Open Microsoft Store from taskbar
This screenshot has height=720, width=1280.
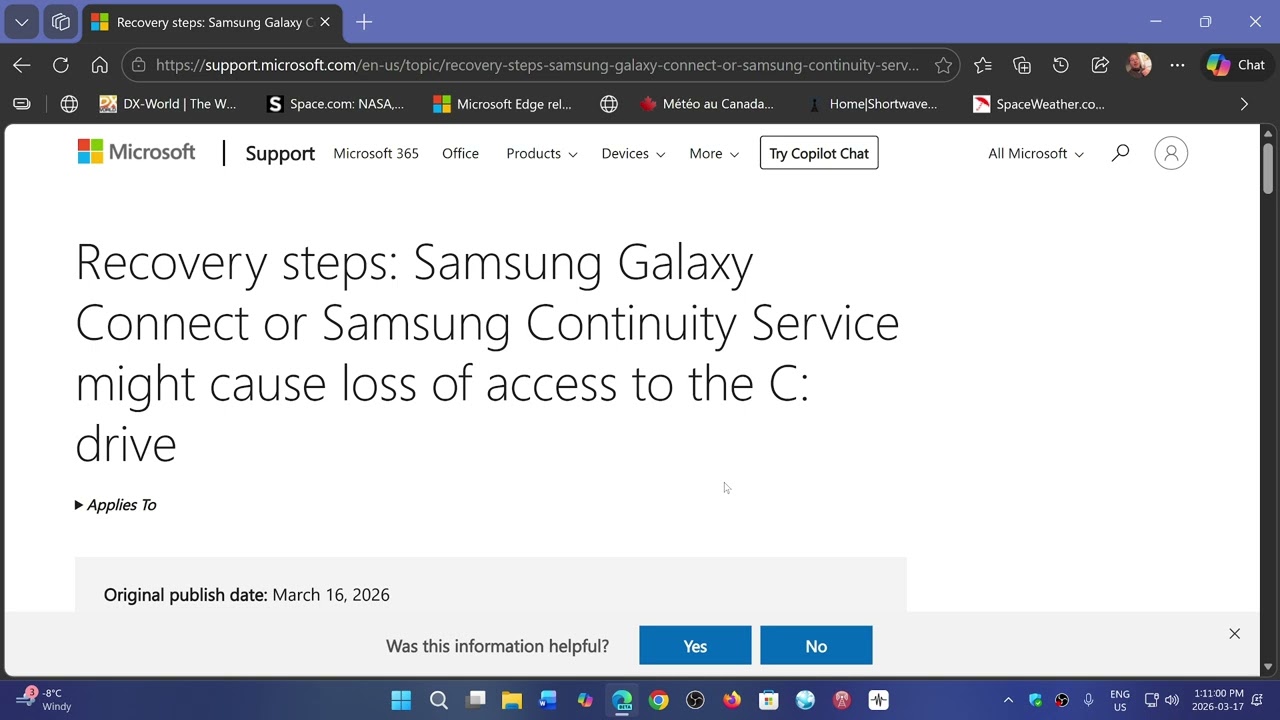768,700
